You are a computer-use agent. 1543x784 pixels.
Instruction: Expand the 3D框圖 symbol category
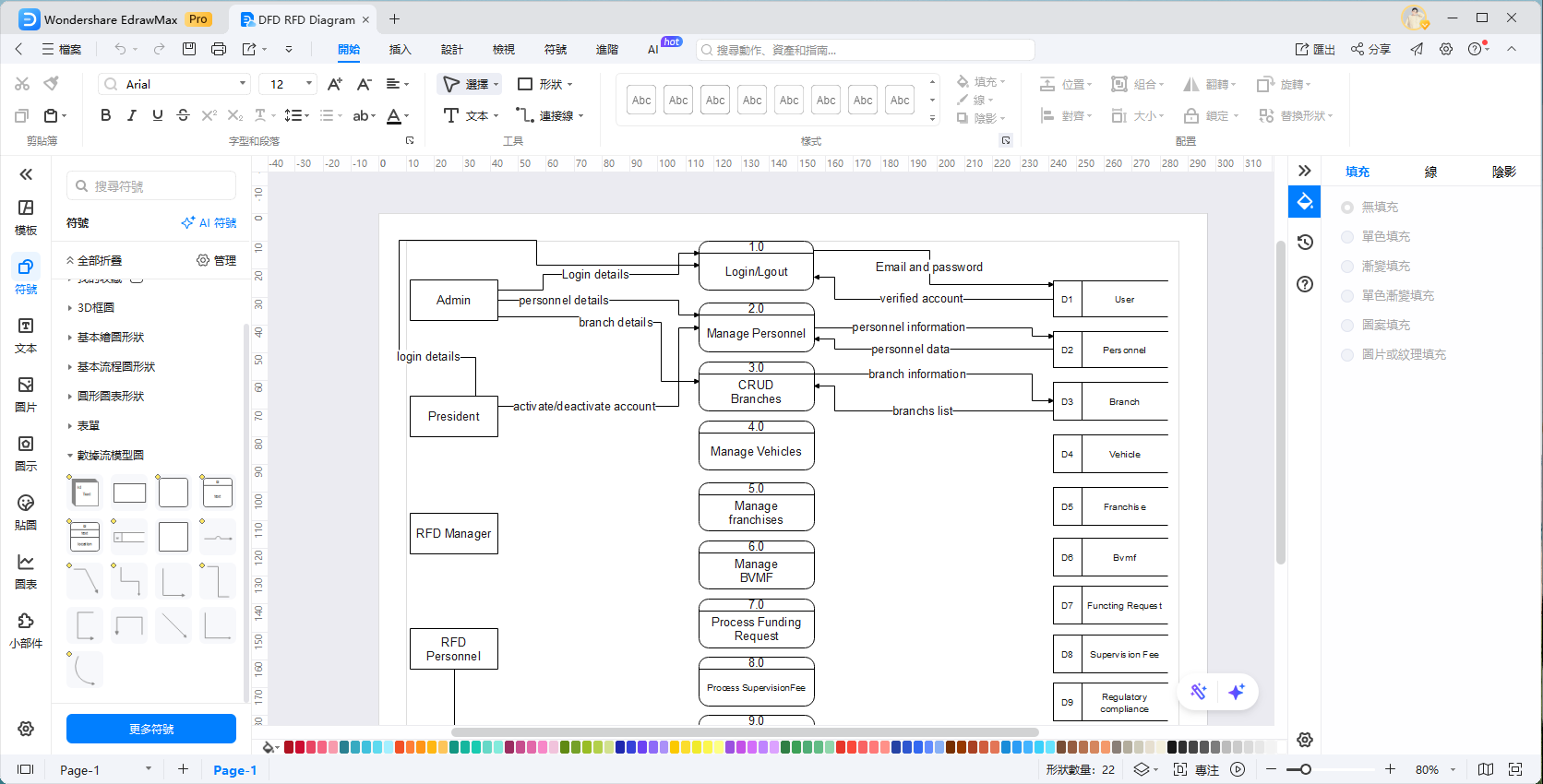coord(96,308)
